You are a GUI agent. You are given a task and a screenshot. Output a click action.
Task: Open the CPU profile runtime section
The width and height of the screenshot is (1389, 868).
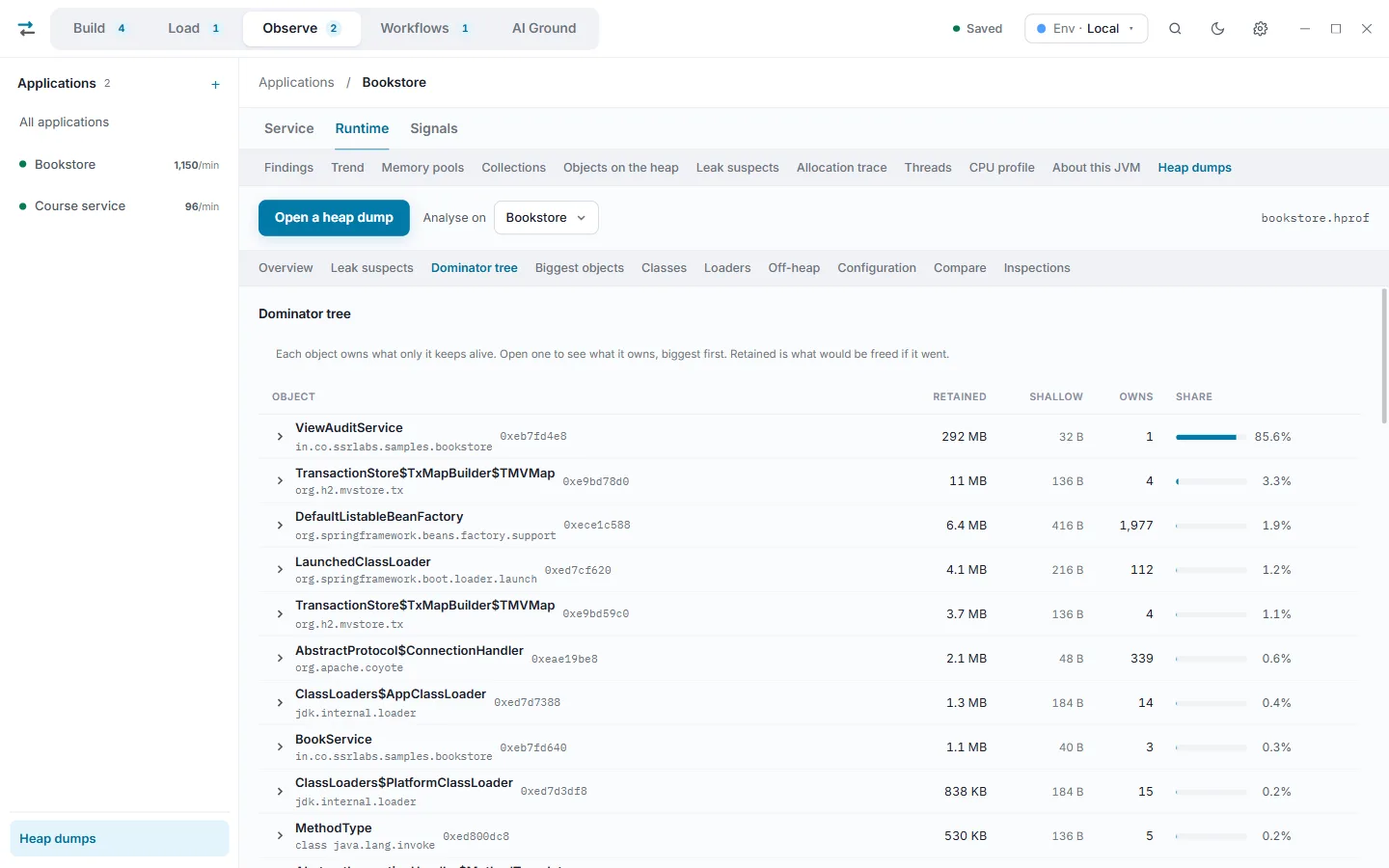point(1001,168)
